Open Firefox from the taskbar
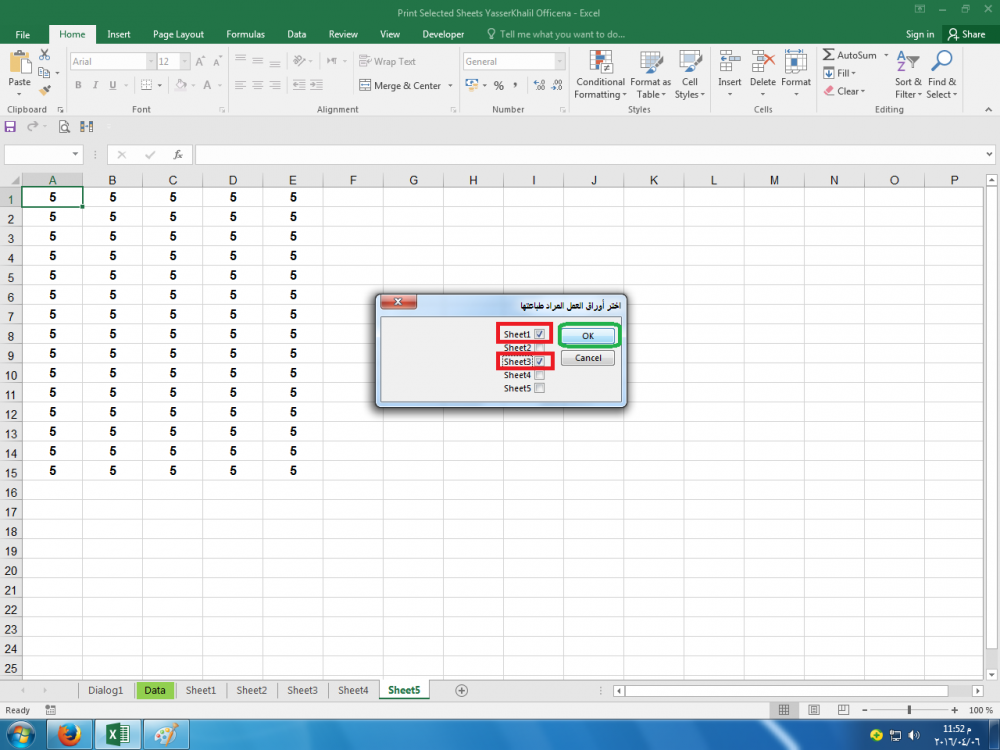1000x750 pixels. tap(69, 735)
